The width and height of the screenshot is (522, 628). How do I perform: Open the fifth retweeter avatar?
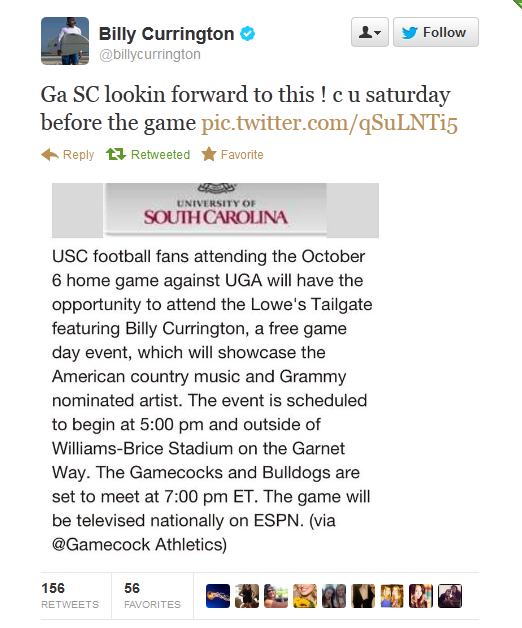click(x=334, y=596)
